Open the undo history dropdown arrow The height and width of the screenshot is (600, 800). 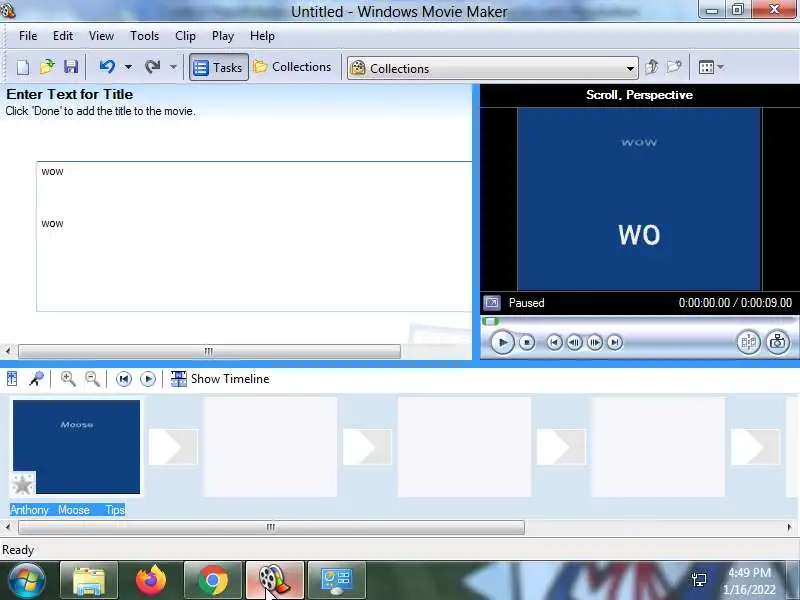click(128, 67)
